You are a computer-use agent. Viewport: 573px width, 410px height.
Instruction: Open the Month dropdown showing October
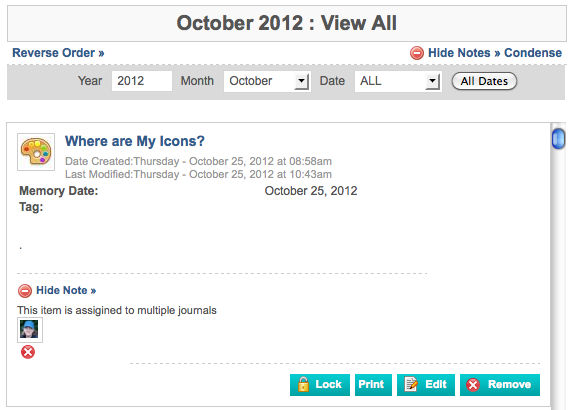267,81
